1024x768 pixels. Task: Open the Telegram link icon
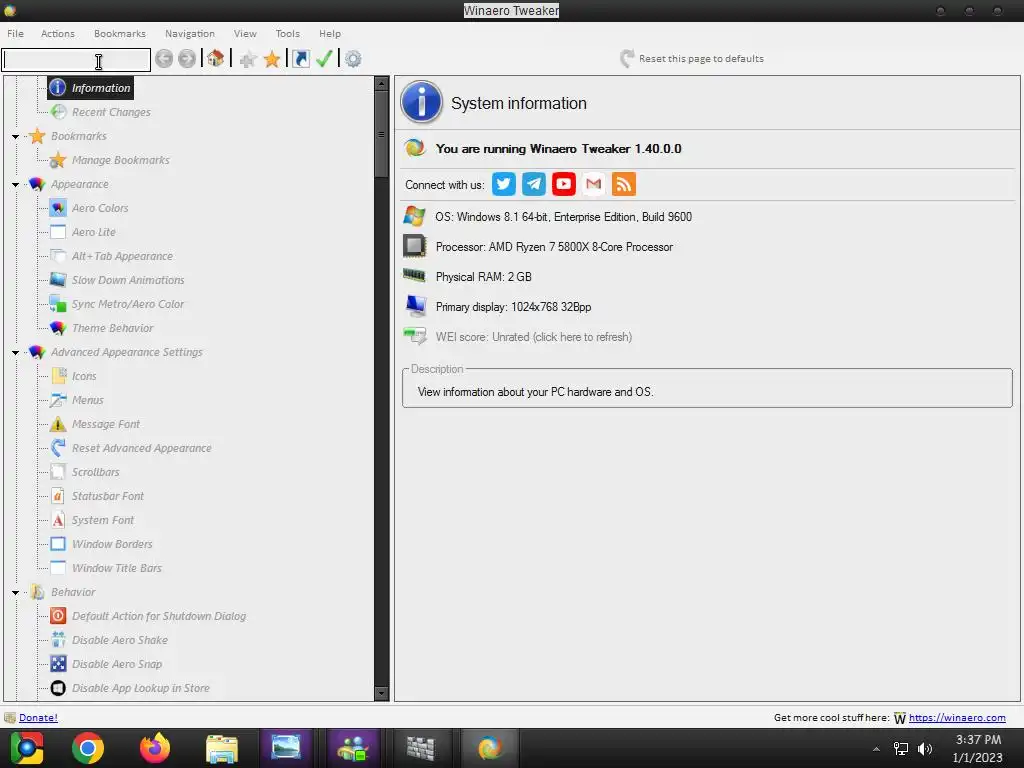tap(534, 184)
